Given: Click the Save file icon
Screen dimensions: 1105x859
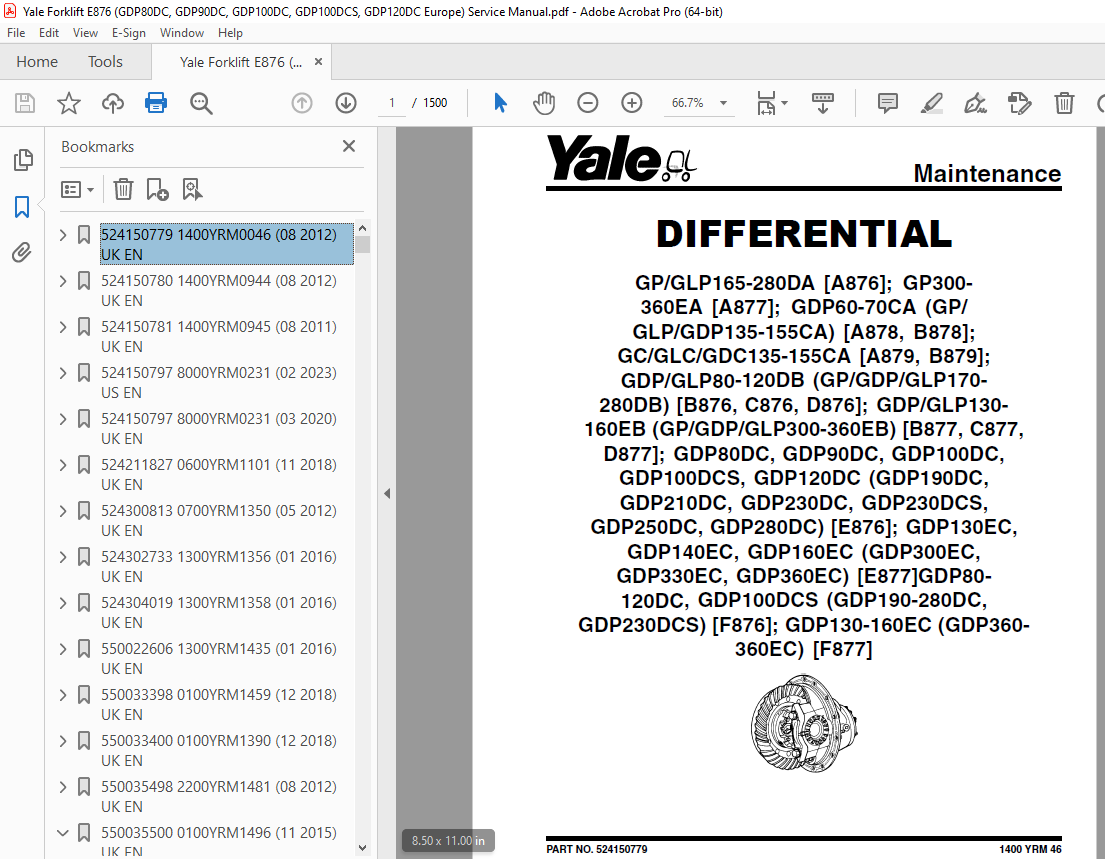Looking at the screenshot, I should [25, 103].
